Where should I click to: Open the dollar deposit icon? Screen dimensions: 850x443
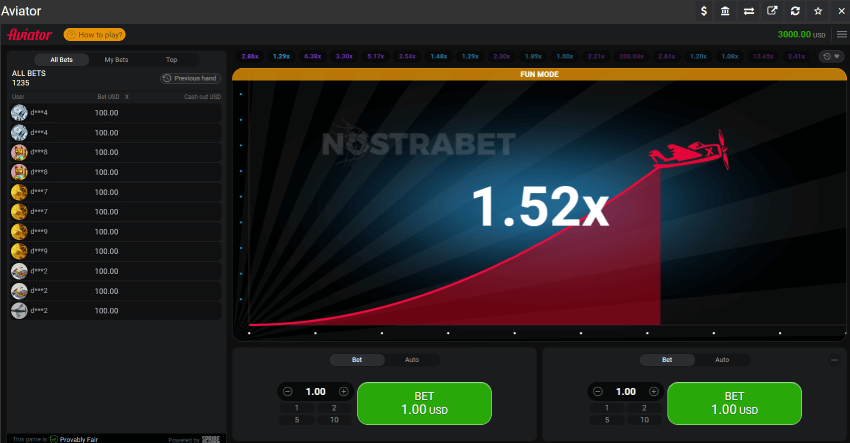pos(704,11)
